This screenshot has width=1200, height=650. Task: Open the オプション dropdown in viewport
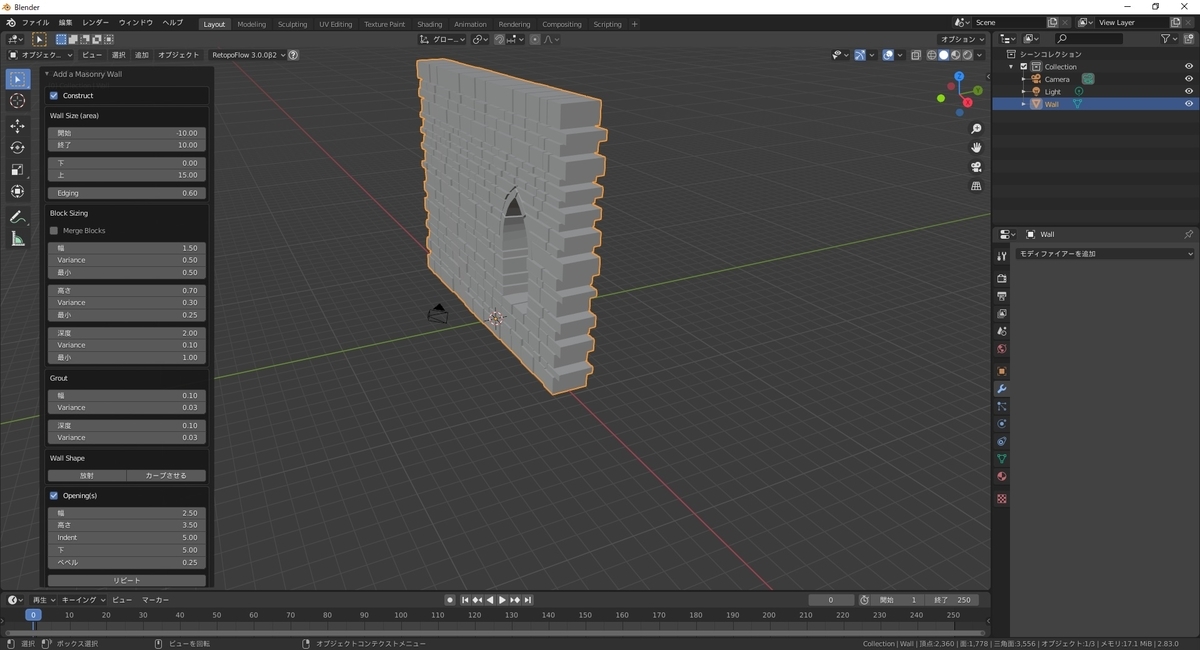[963, 39]
